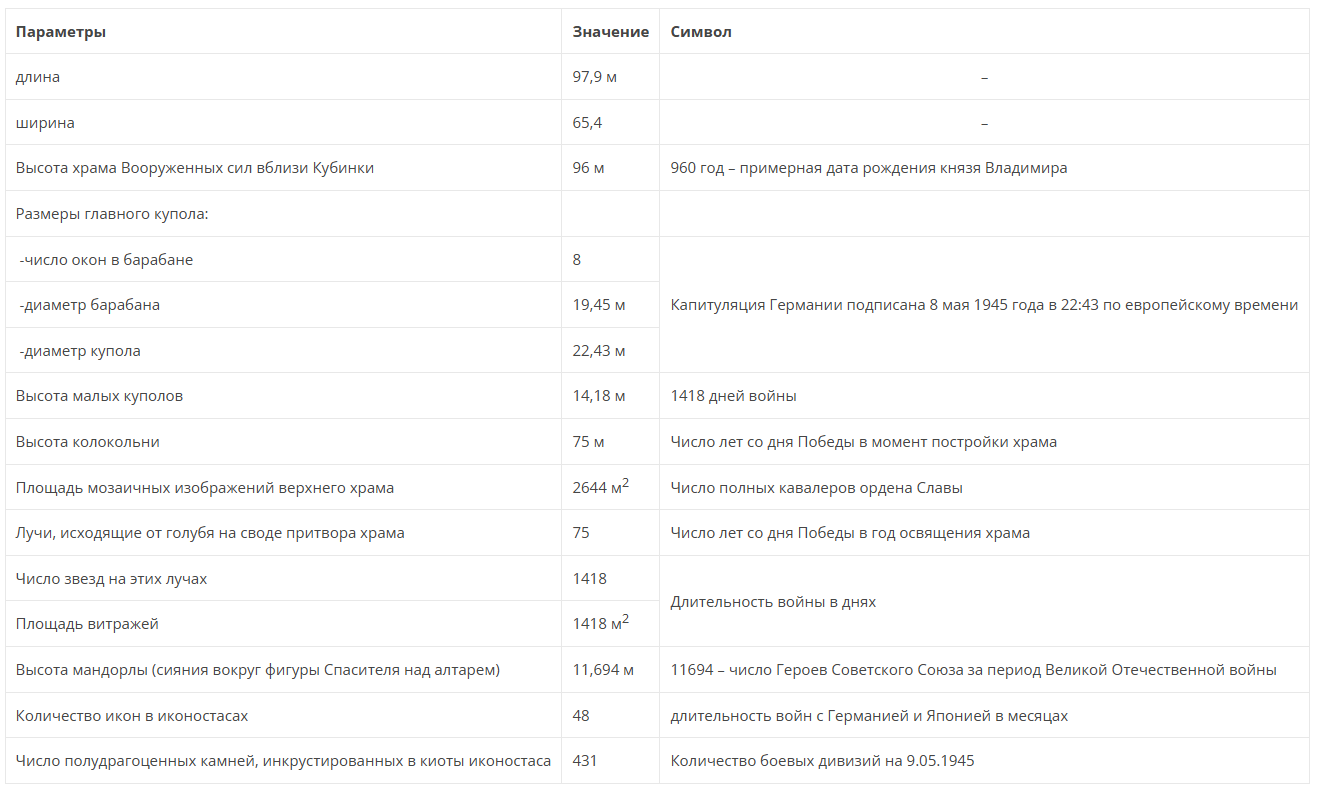The width and height of the screenshot is (1318, 790).
Task: Select the "Размеры главного купола:" cell
Action: [111, 214]
